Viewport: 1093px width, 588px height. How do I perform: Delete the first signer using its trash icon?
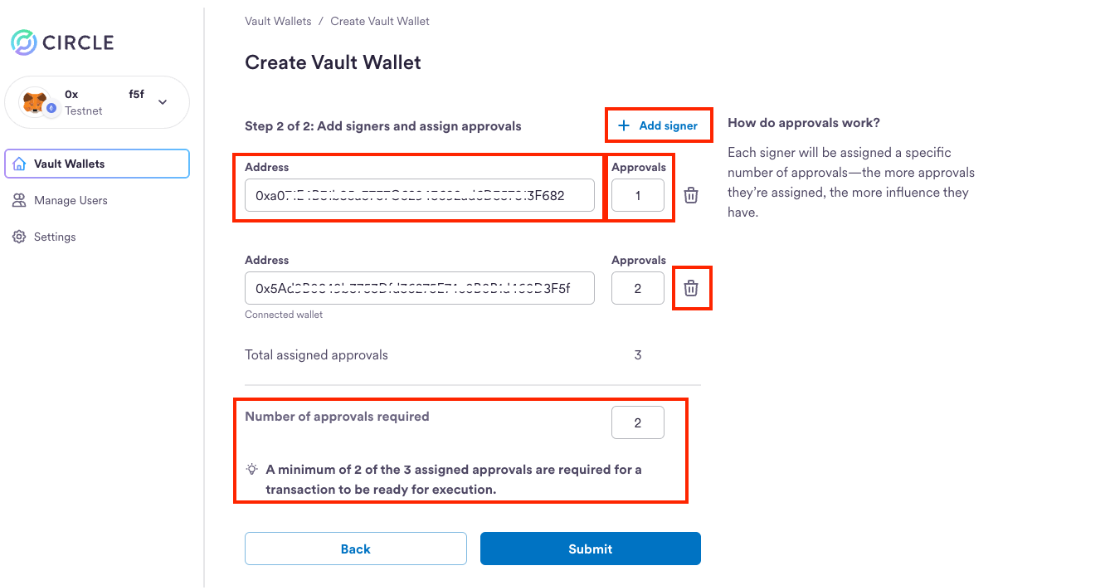coord(690,195)
